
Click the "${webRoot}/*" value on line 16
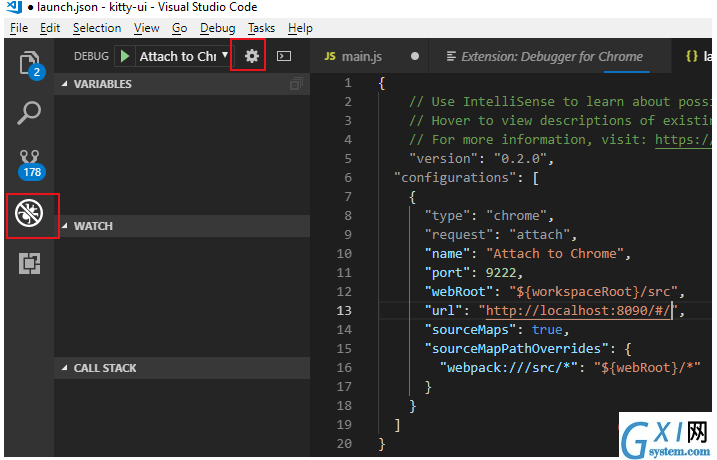pos(647,368)
